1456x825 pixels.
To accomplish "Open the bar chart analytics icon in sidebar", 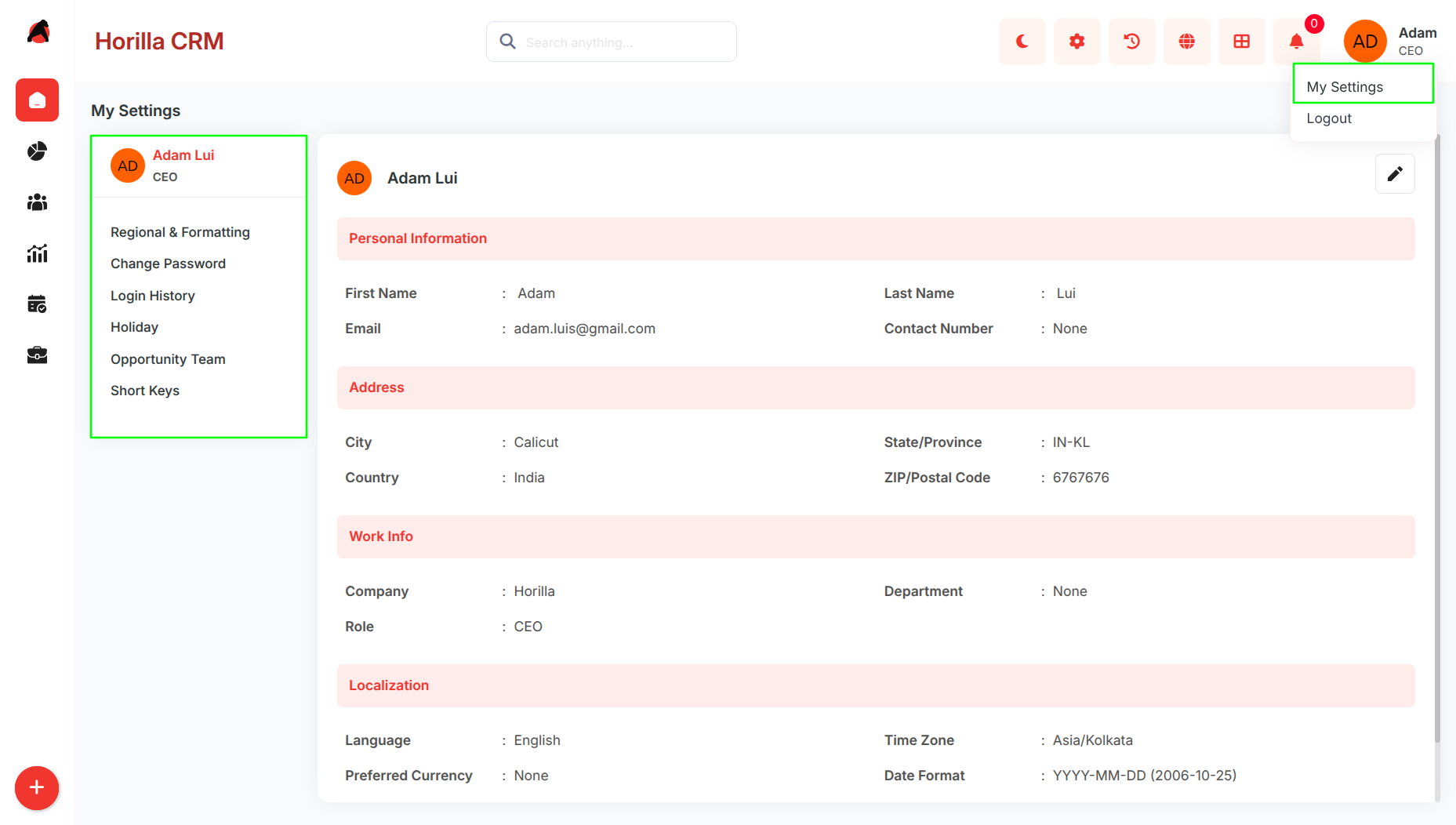I will tap(37, 253).
